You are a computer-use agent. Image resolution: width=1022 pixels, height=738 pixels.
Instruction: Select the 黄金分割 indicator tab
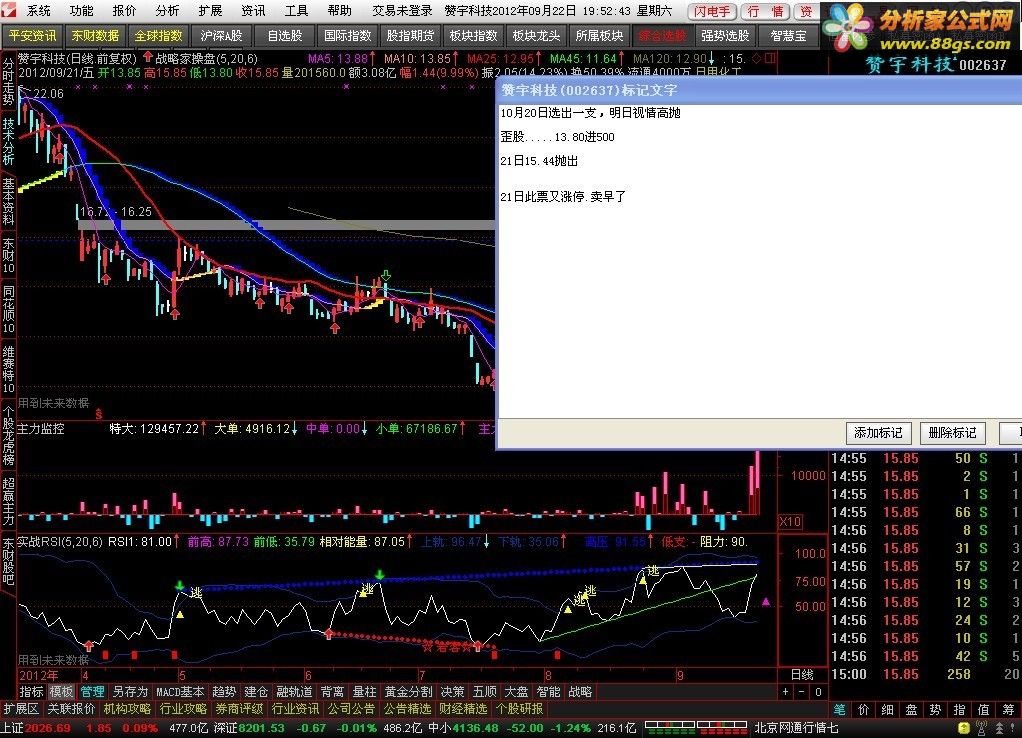pyautogui.click(x=408, y=692)
